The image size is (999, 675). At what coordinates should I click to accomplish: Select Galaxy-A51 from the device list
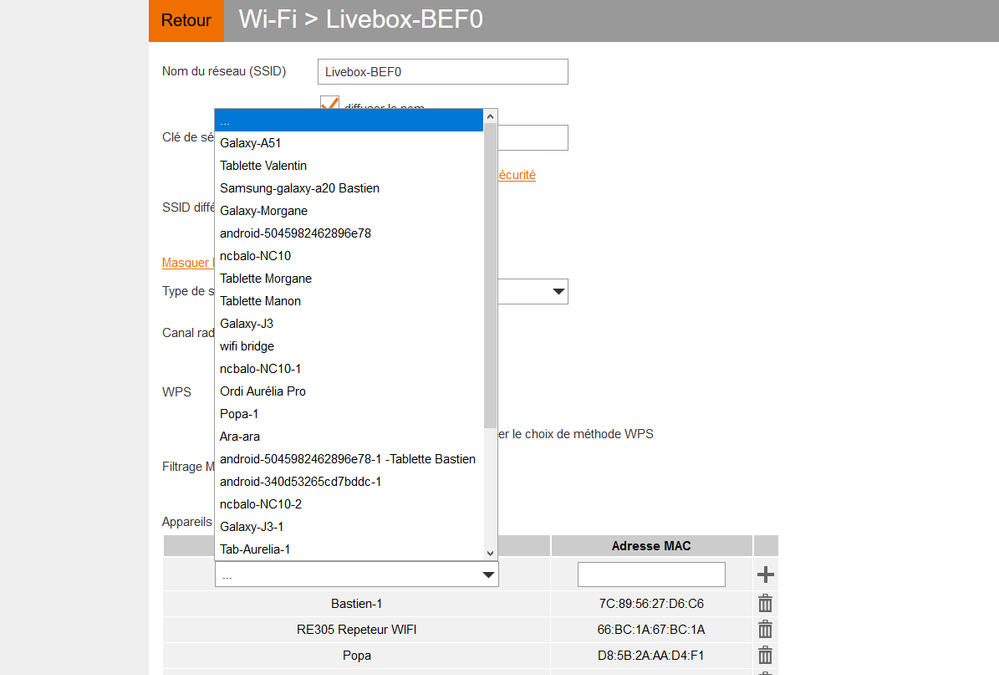(349, 143)
